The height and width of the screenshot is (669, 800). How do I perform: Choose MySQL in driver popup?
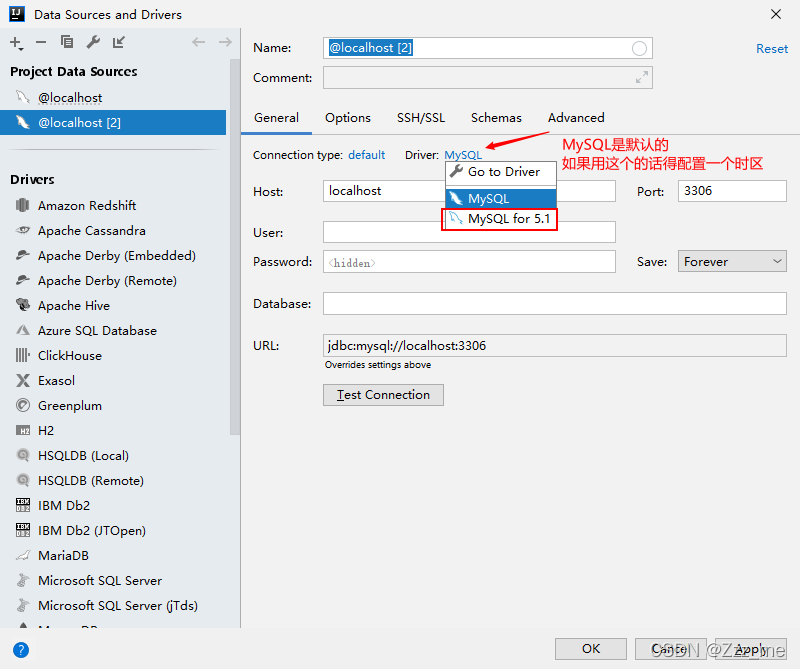point(501,199)
